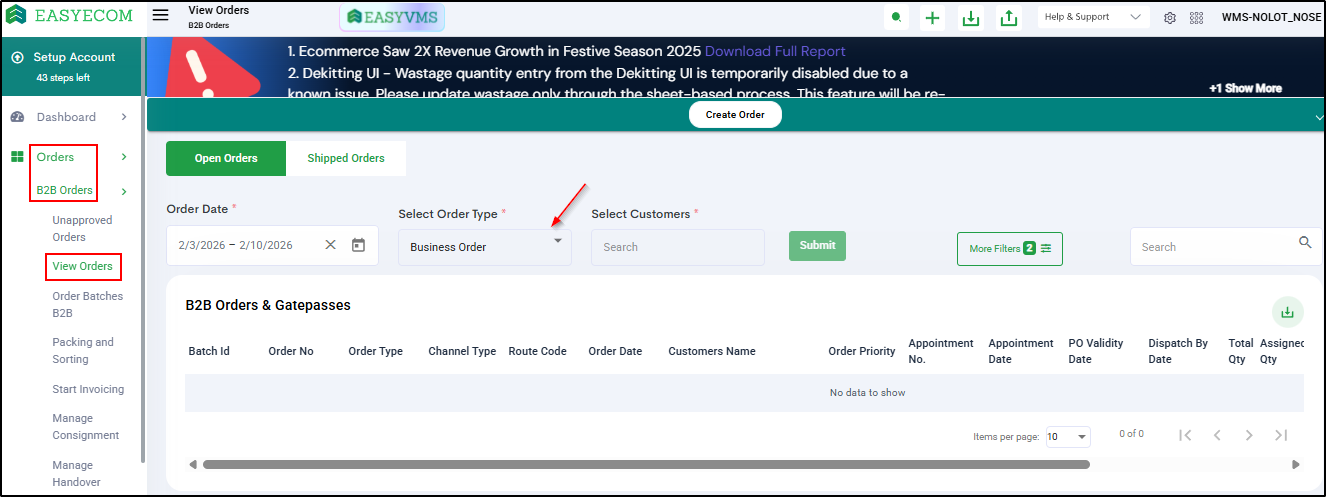
Task: Click the Select Customers search field
Action: pyautogui.click(x=677, y=247)
